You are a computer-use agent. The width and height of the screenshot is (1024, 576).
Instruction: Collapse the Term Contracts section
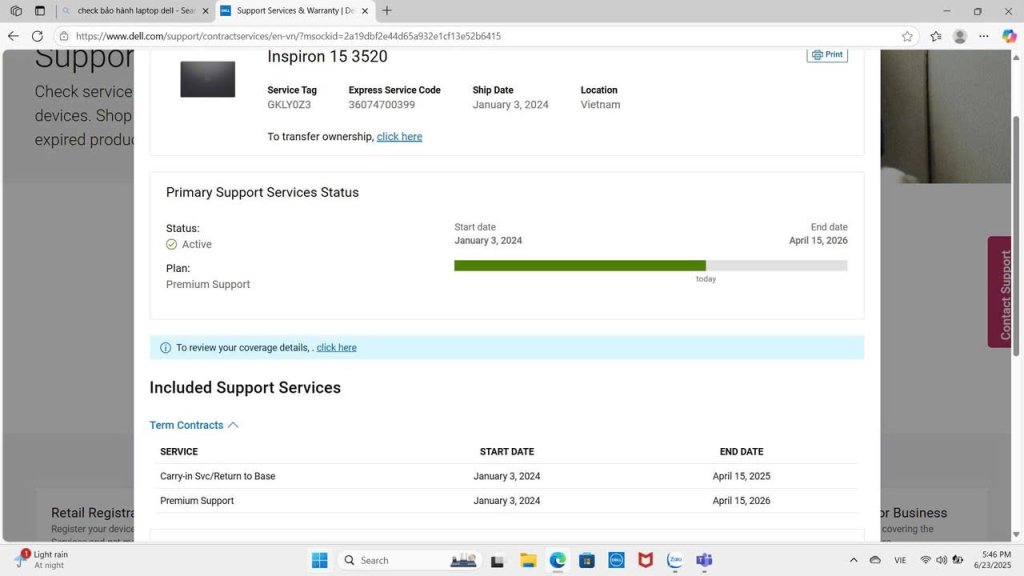(194, 425)
